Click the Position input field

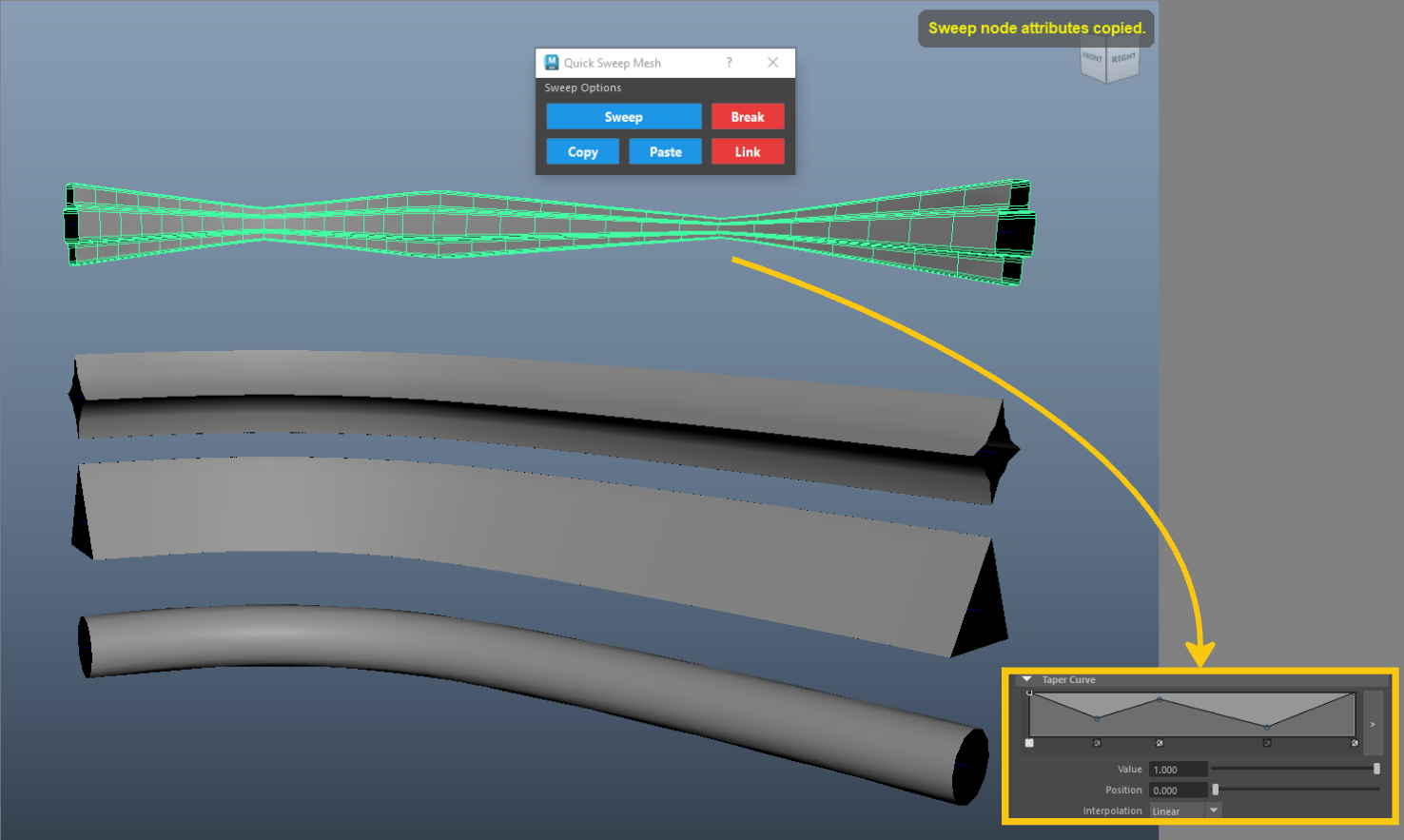(1178, 791)
